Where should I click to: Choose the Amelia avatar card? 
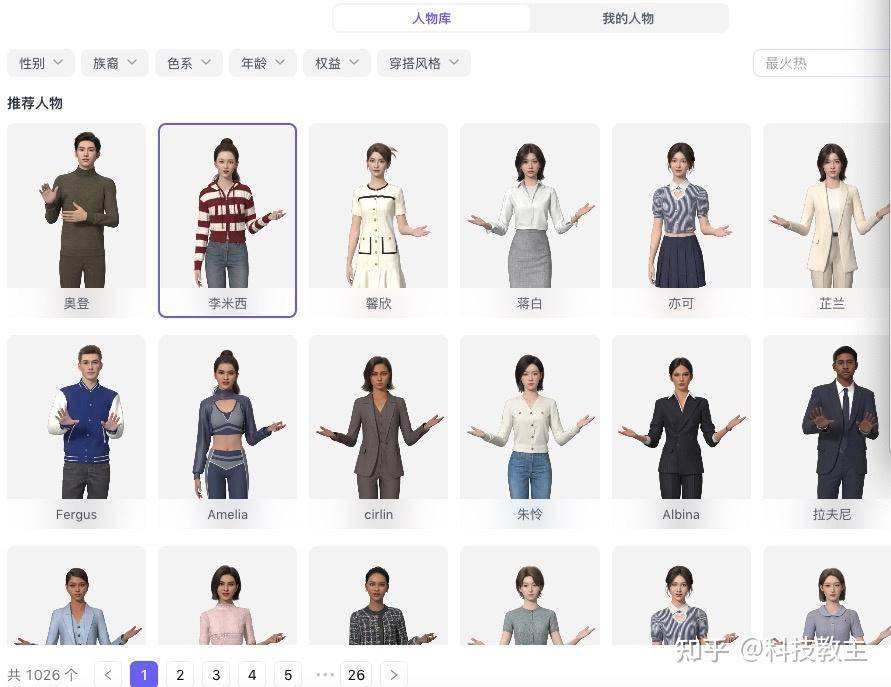[227, 432]
